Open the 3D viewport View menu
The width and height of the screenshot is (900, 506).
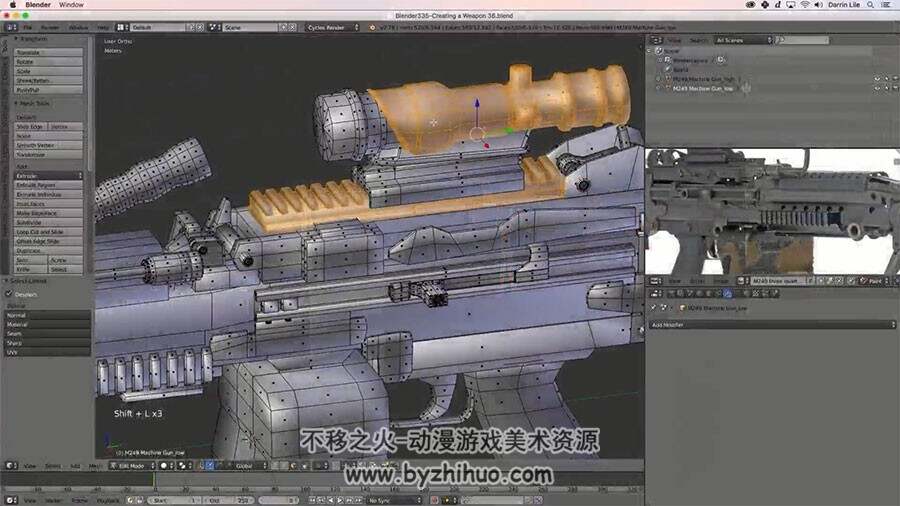[30, 466]
